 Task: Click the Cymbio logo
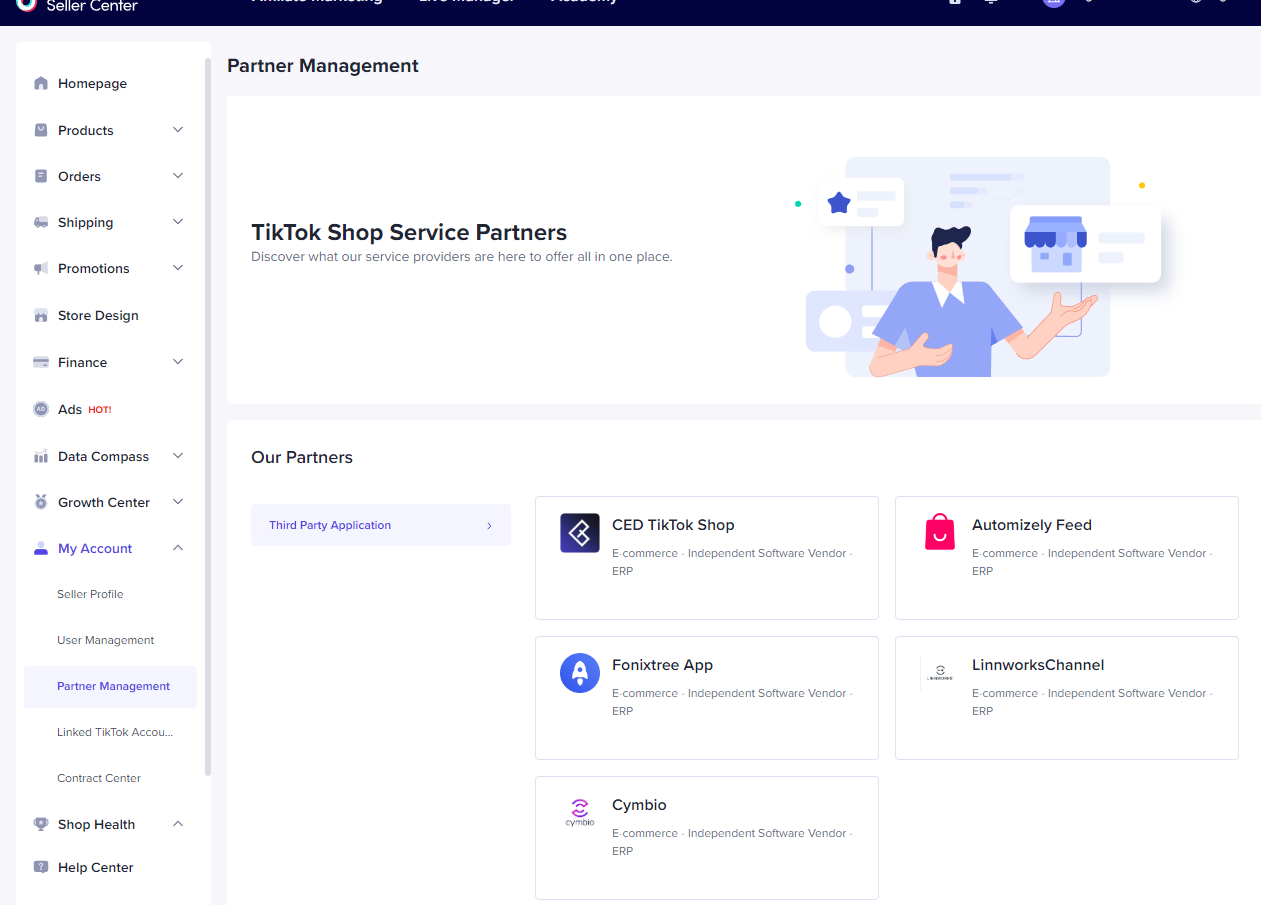tap(580, 812)
